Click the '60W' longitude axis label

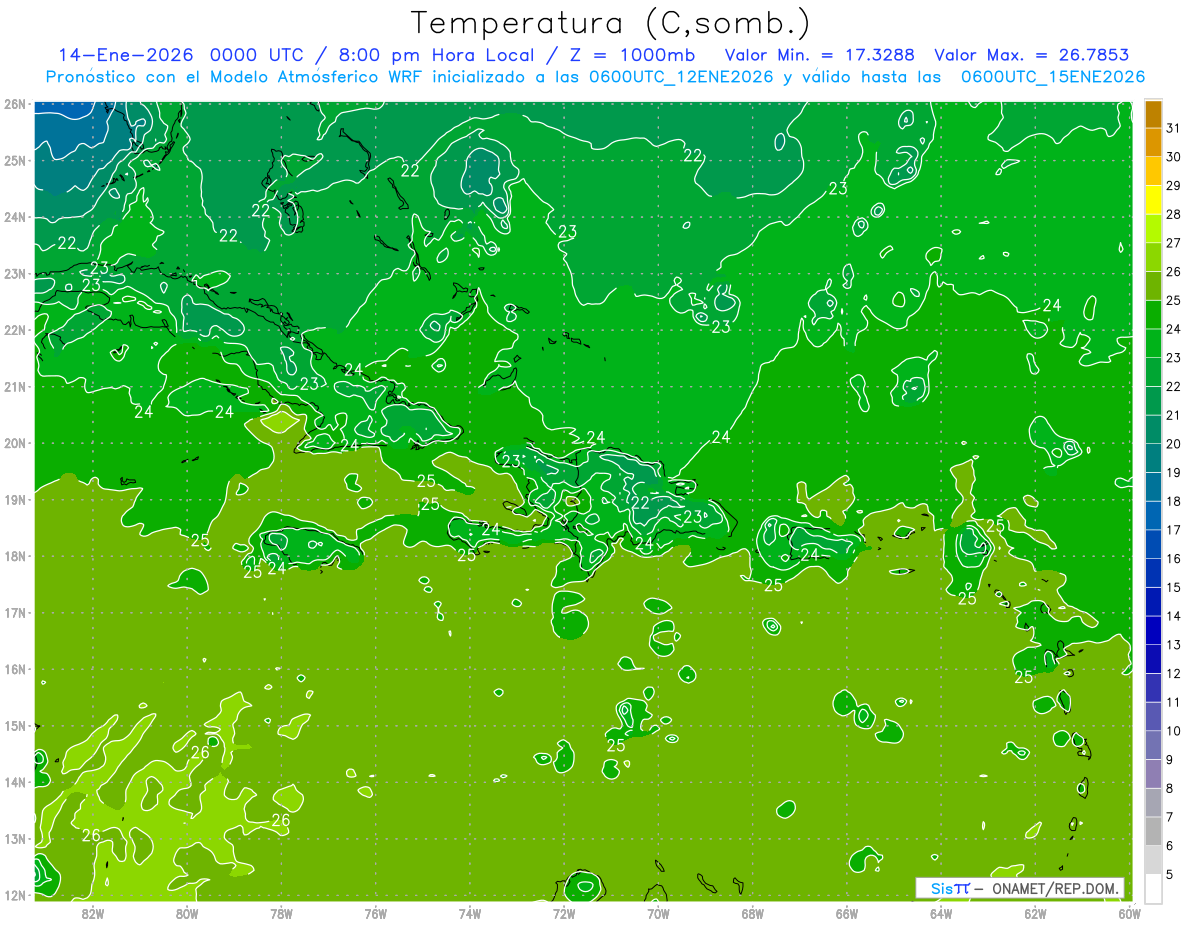point(1129,913)
